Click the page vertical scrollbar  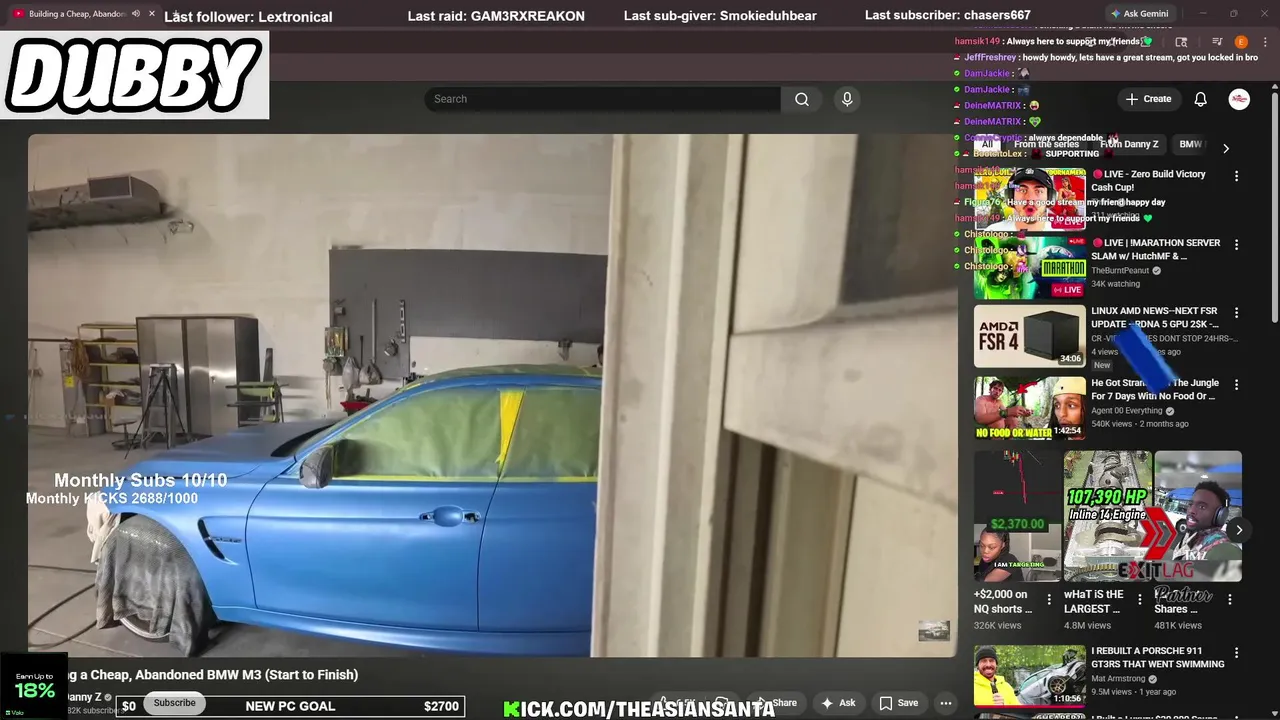1275,205
